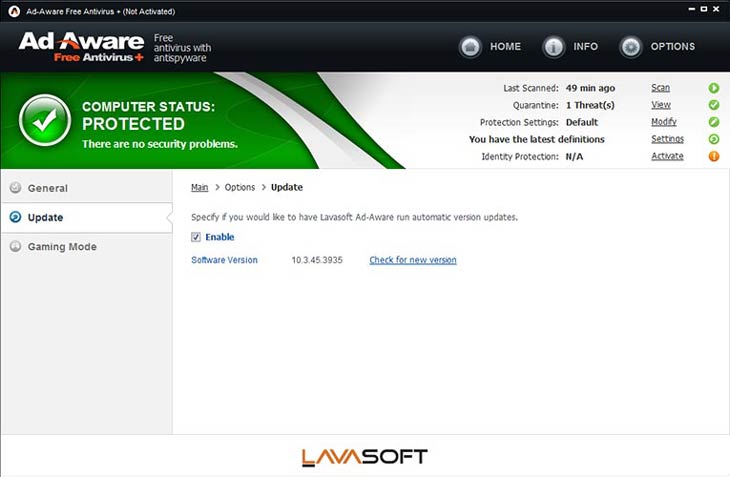Click the Enable checkbox label text
This screenshot has height=477, width=730.
[x=220, y=237]
